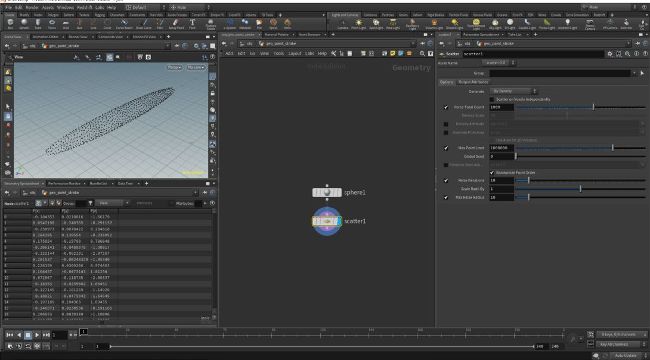
Task: Toggle Relax Iterations checkbox
Action: pos(446,180)
